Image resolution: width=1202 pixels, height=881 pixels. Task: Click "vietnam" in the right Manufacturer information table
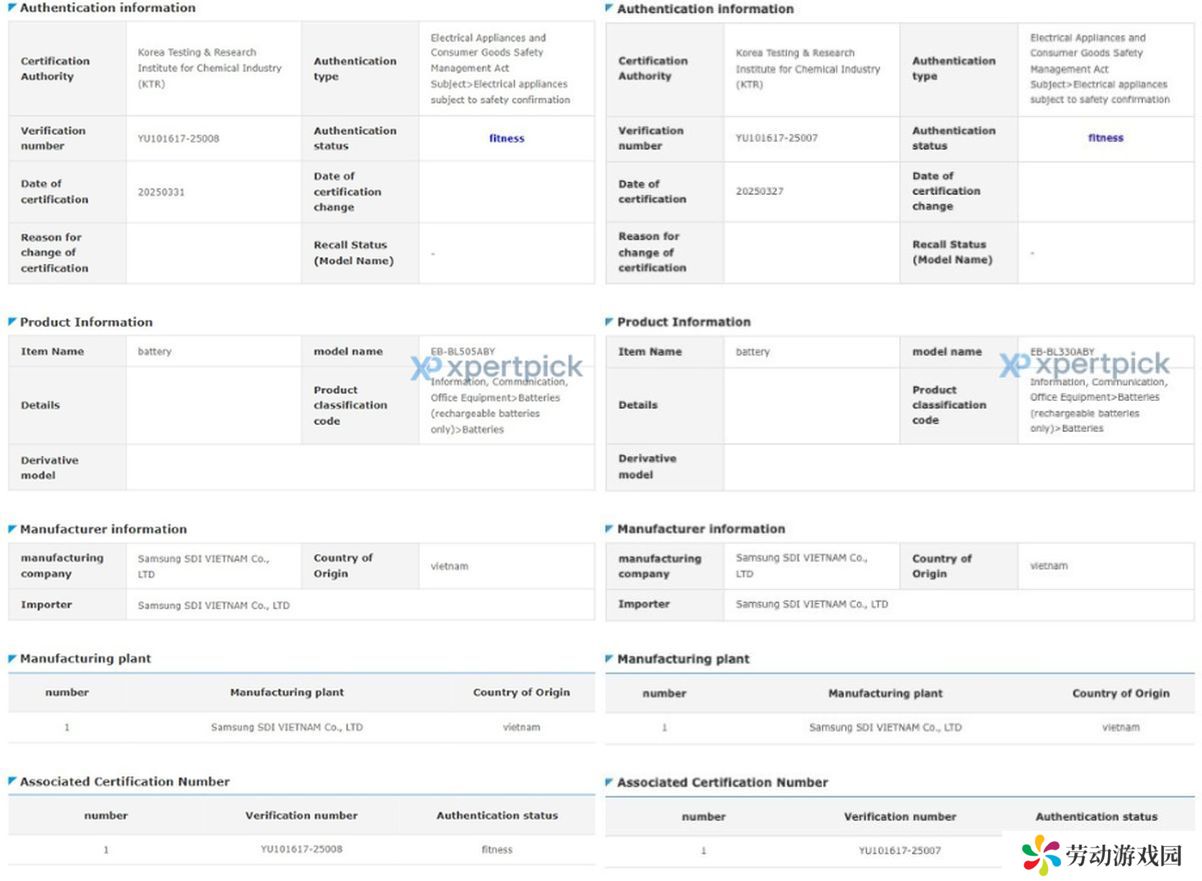click(1049, 566)
